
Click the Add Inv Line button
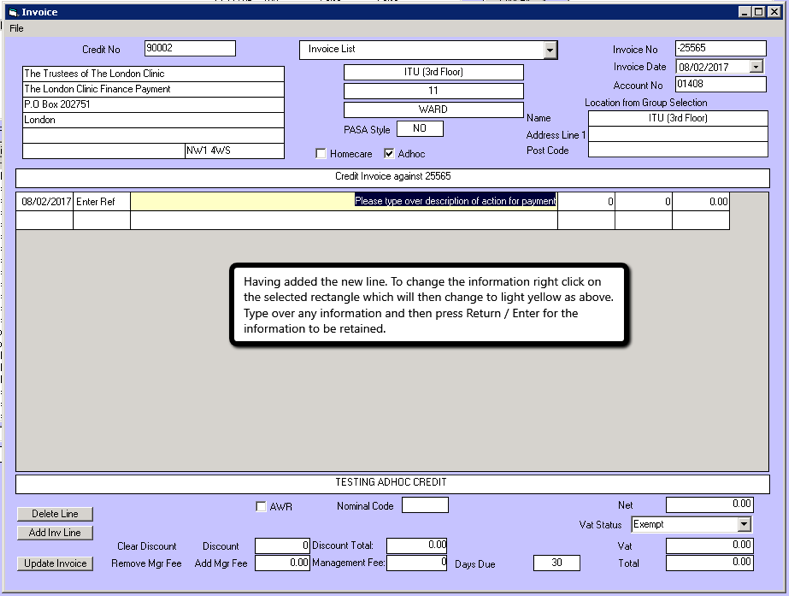point(55,533)
